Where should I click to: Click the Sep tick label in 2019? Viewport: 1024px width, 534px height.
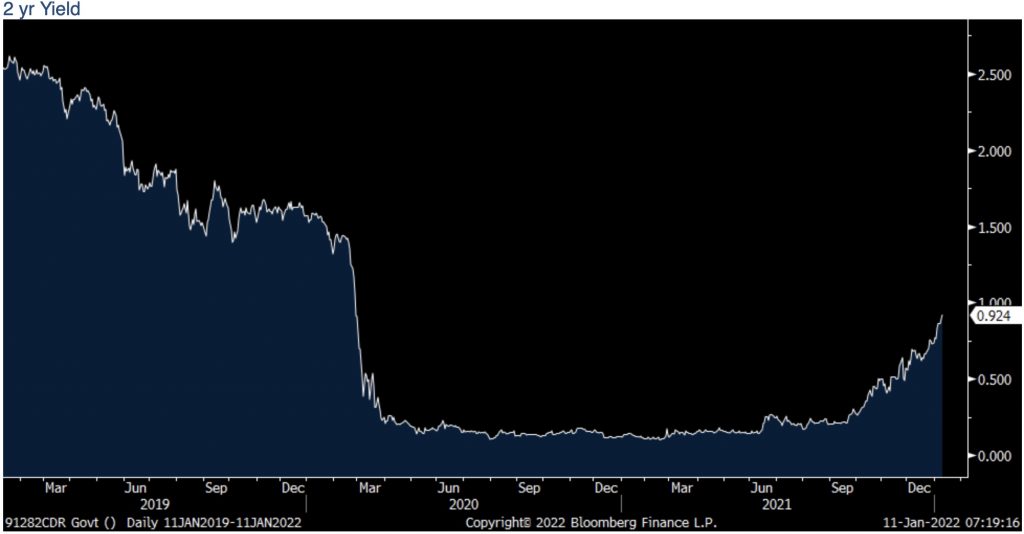point(216,489)
